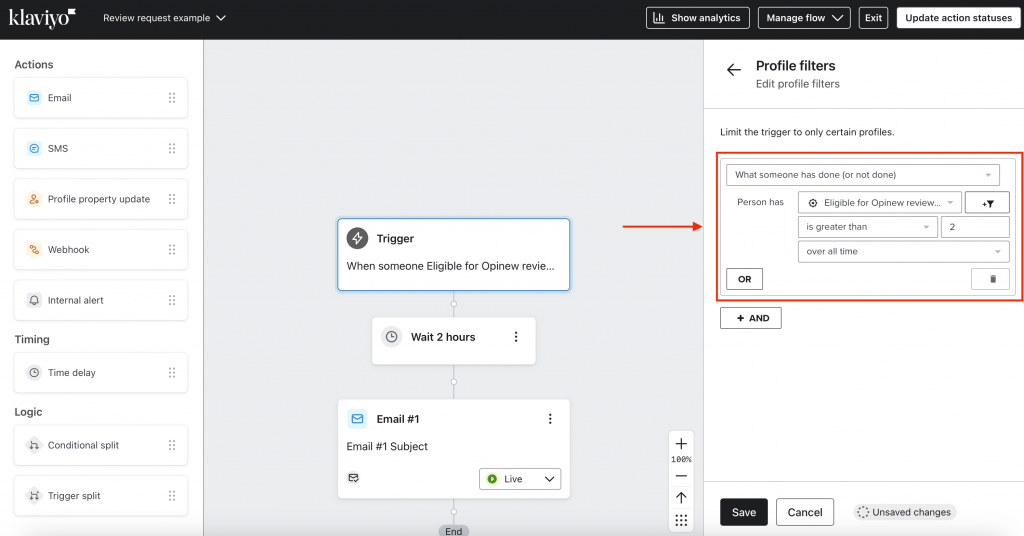Click Profile property update drag handle
This screenshot has height=536, width=1024.
tap(172, 199)
